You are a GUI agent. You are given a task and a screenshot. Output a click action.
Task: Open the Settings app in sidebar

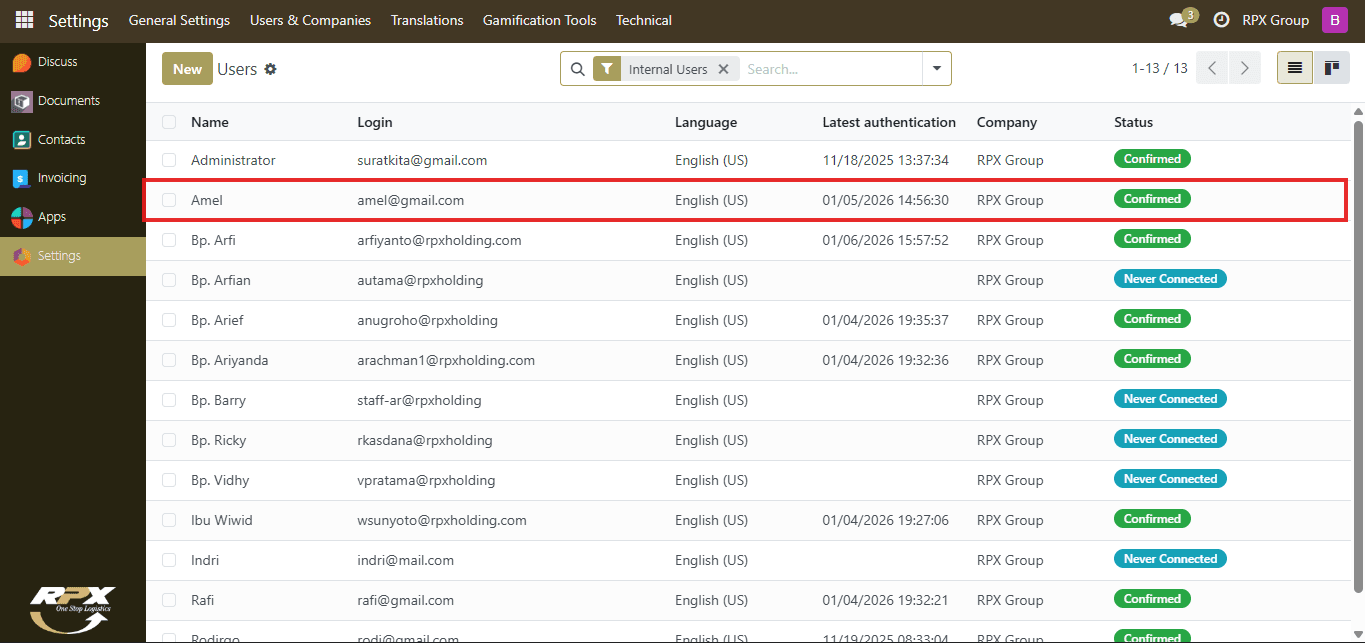(73, 256)
